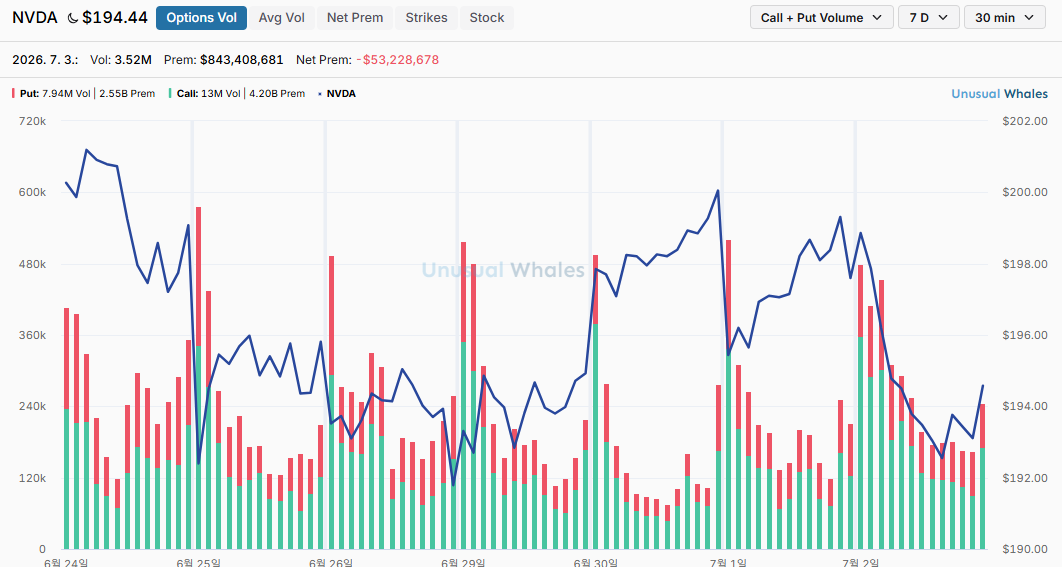Click the Unusual Whales logo link
The height and width of the screenshot is (567, 1062).
(999, 93)
